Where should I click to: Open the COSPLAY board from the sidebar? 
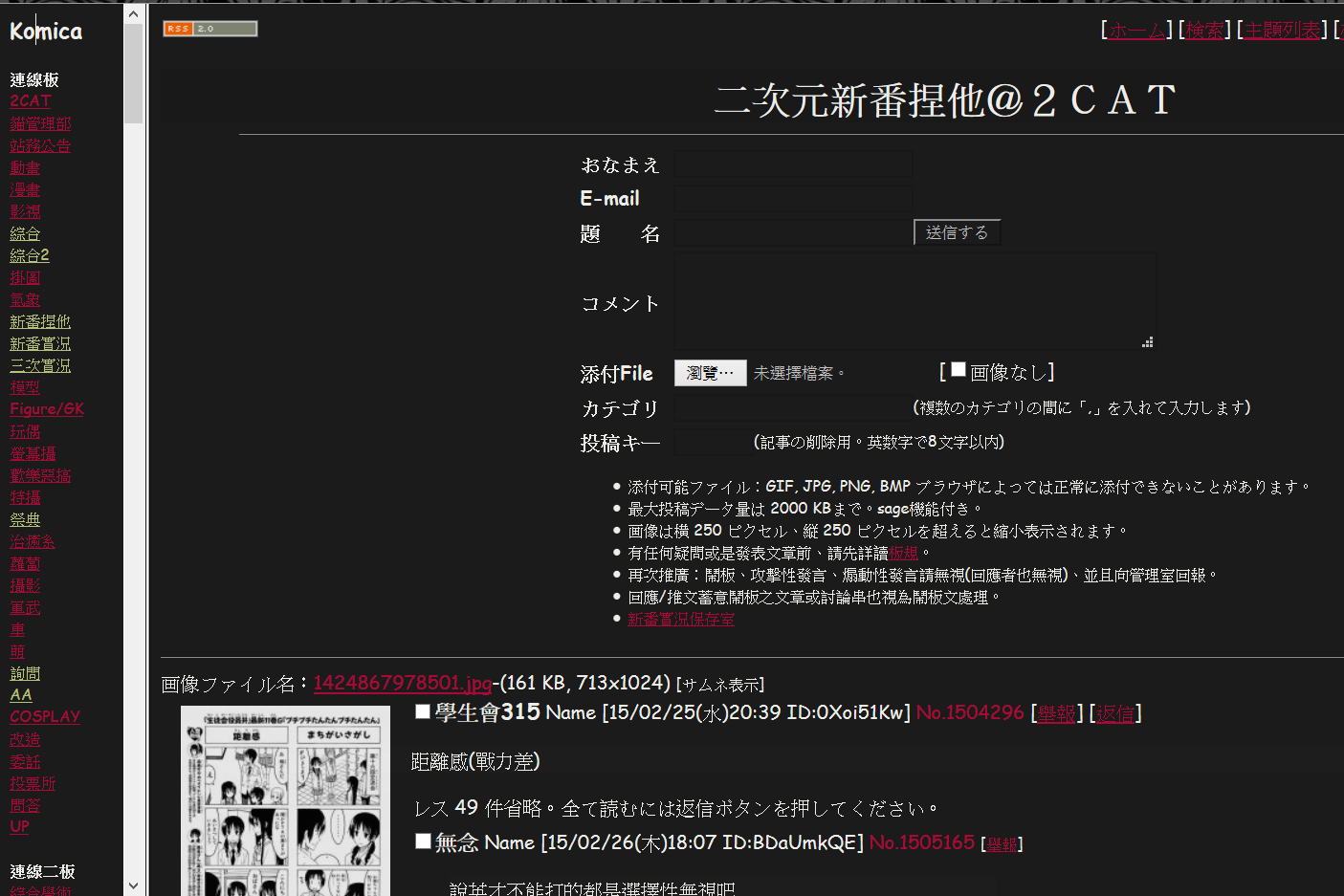pos(44,715)
